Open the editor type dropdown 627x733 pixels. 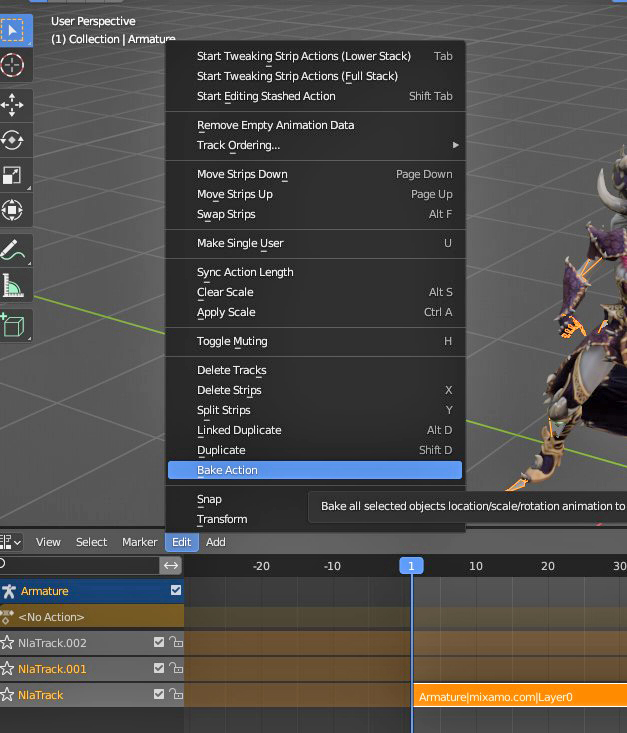[x=11, y=542]
